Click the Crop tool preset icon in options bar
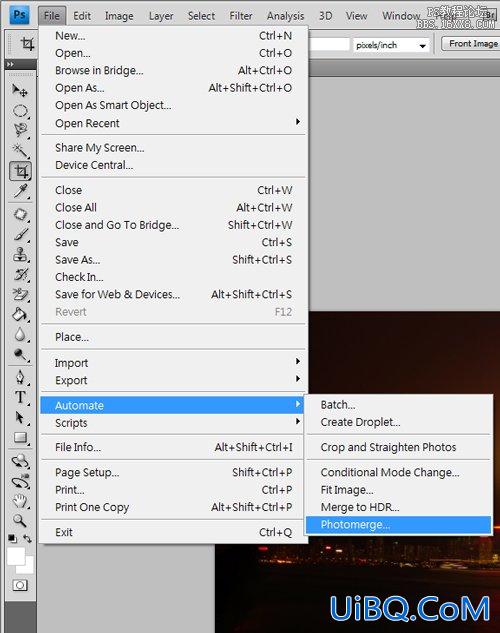Screen dimensions: 500x633 click(x=27, y=44)
